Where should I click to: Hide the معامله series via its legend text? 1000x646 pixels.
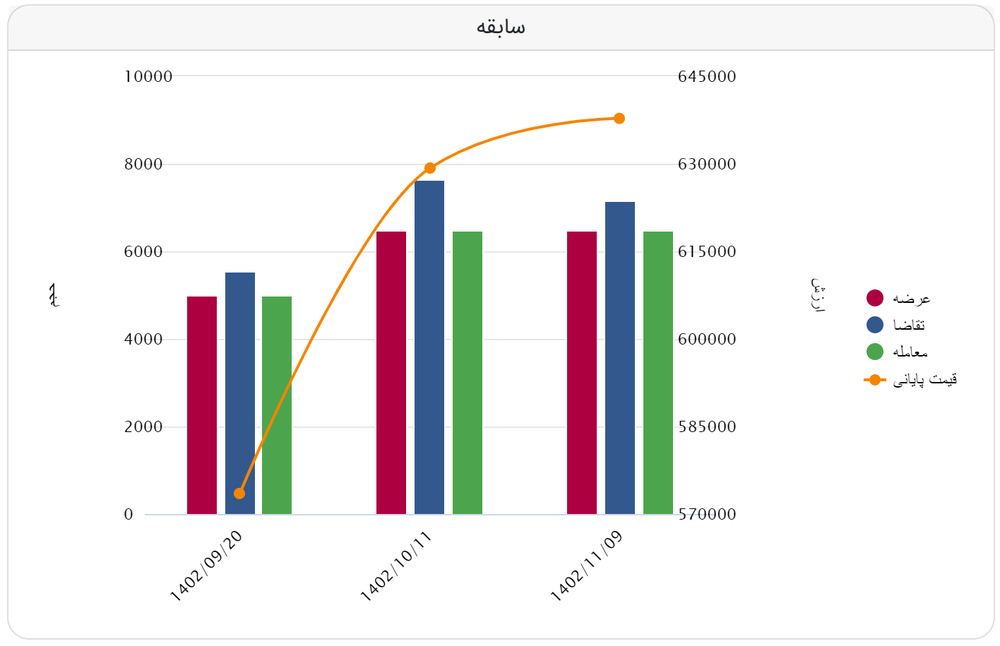912,351
